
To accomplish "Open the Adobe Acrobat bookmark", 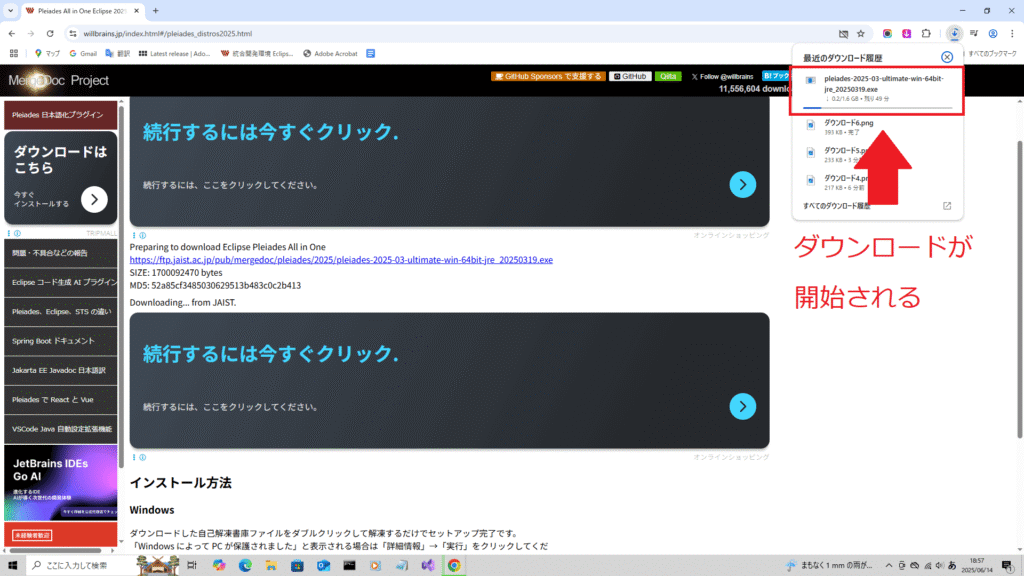I will (330, 54).
